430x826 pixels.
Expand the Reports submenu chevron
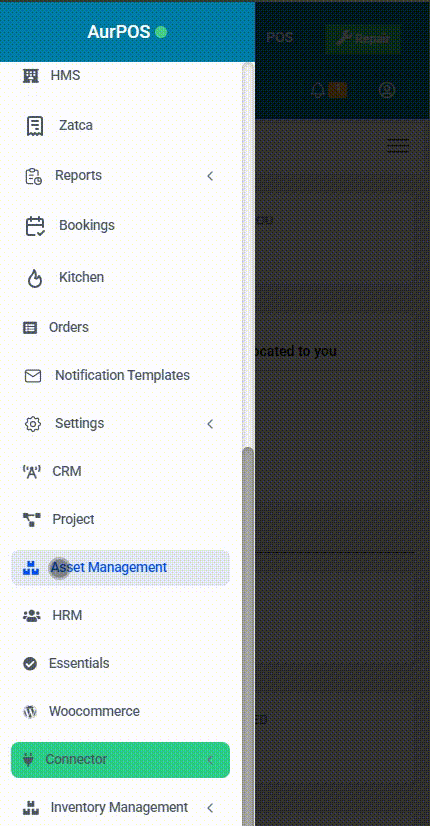click(x=210, y=175)
